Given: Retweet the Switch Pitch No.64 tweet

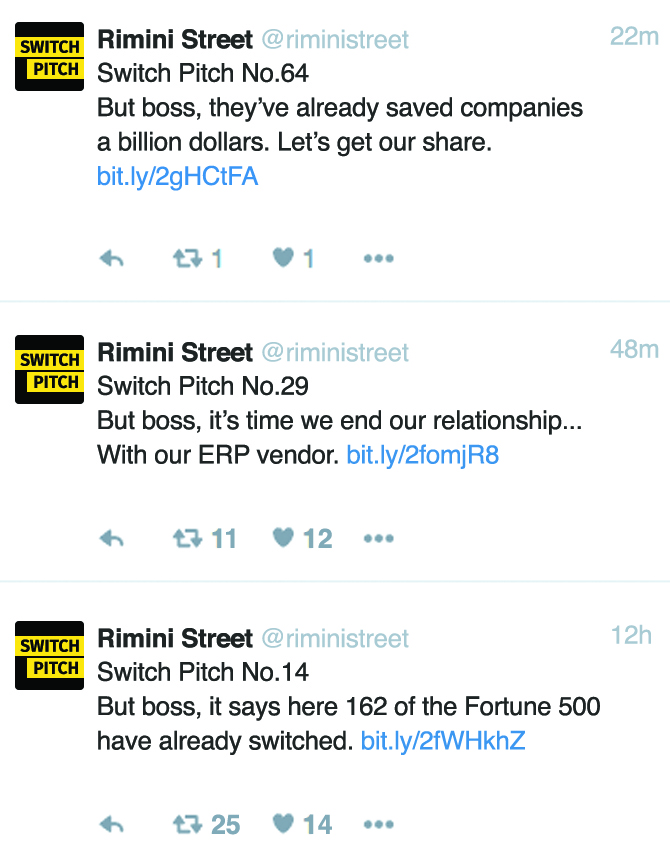Looking at the screenshot, I should coord(188,258).
